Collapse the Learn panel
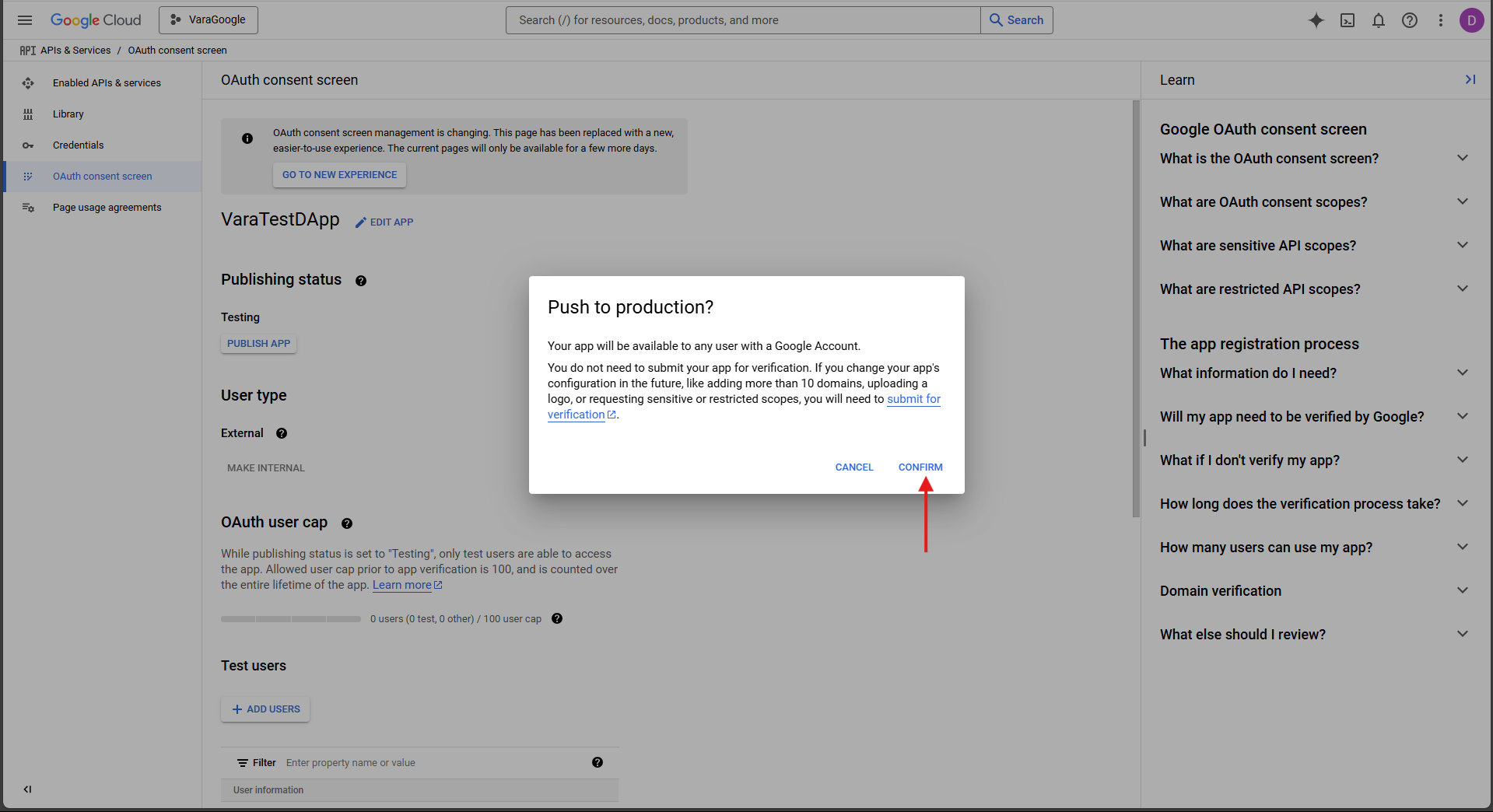Viewport: 1493px width, 812px height. (x=1470, y=79)
